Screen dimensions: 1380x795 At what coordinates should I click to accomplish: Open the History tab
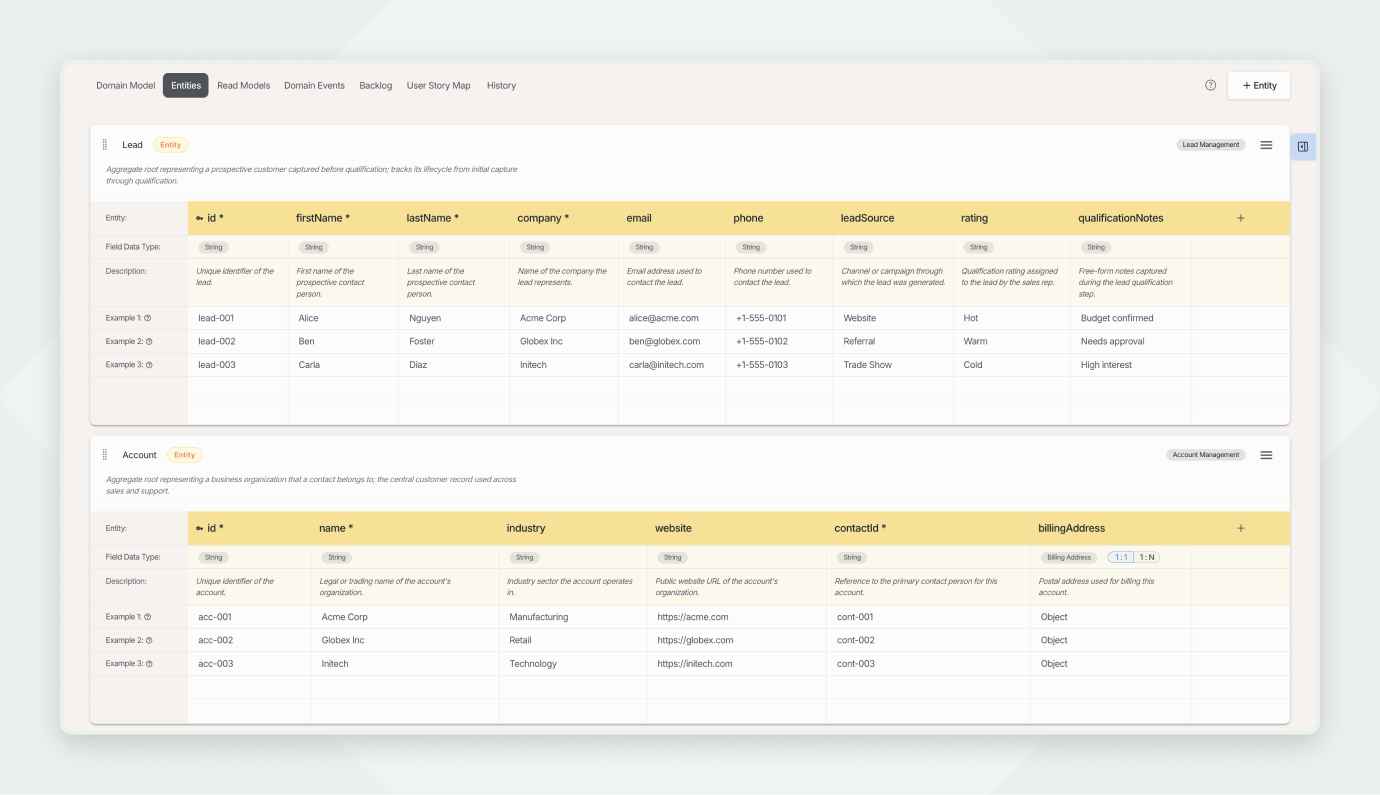click(501, 86)
